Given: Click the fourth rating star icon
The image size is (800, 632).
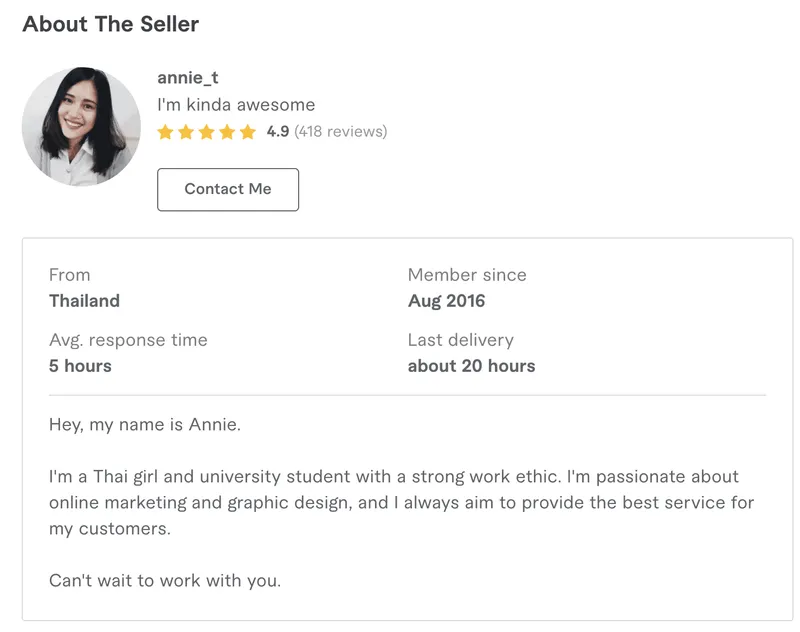Looking at the screenshot, I should click(226, 131).
